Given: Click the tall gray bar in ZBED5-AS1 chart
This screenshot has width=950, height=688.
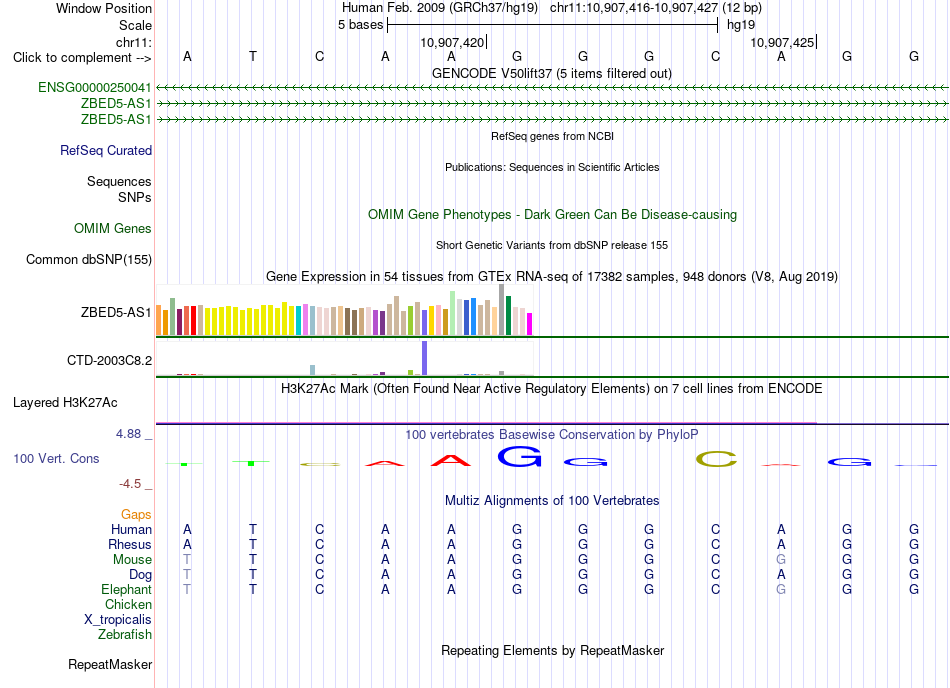Looking at the screenshot, I should tap(502, 309).
